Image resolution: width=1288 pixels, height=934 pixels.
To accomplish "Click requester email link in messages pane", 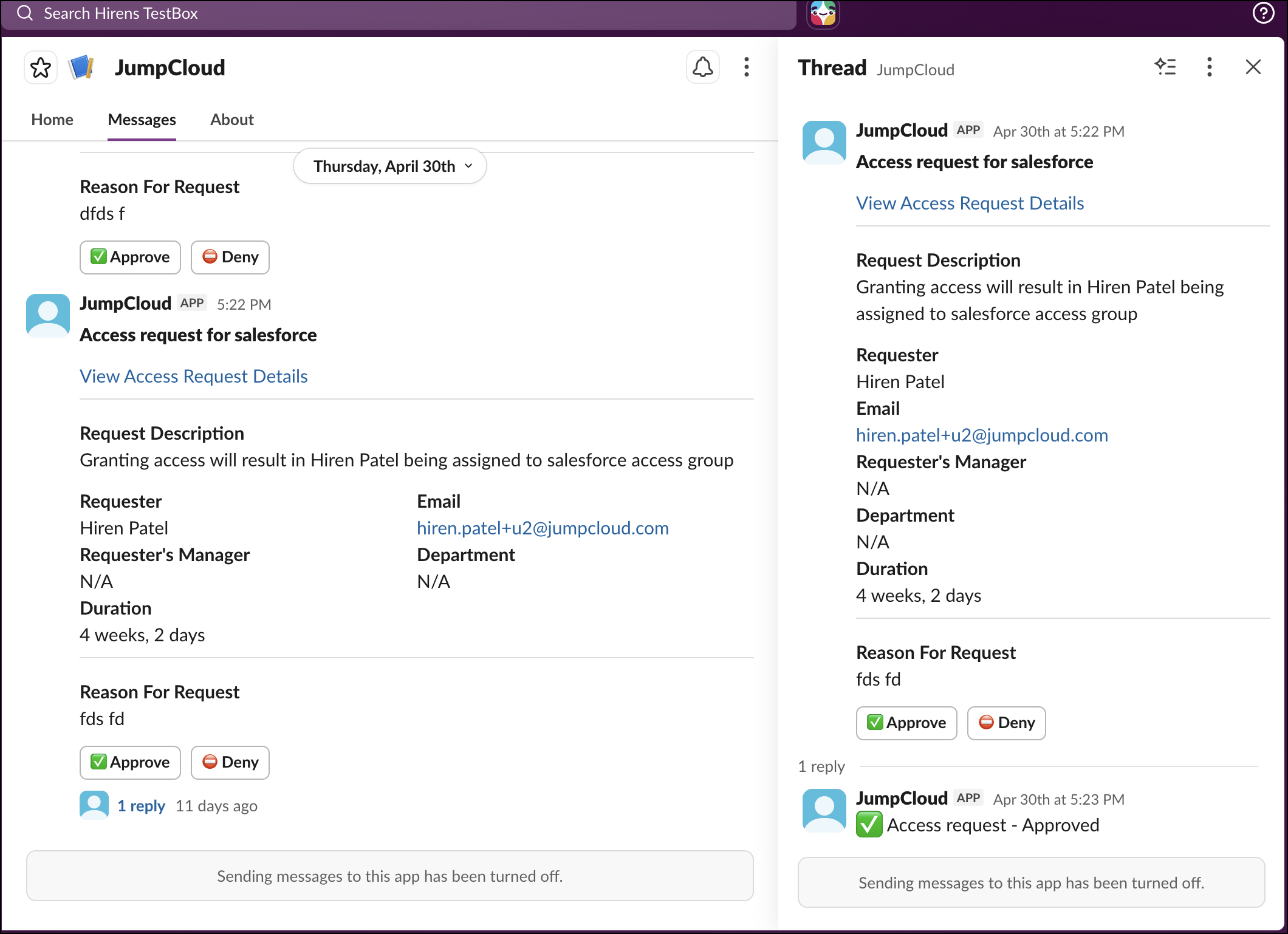I will pos(543,528).
